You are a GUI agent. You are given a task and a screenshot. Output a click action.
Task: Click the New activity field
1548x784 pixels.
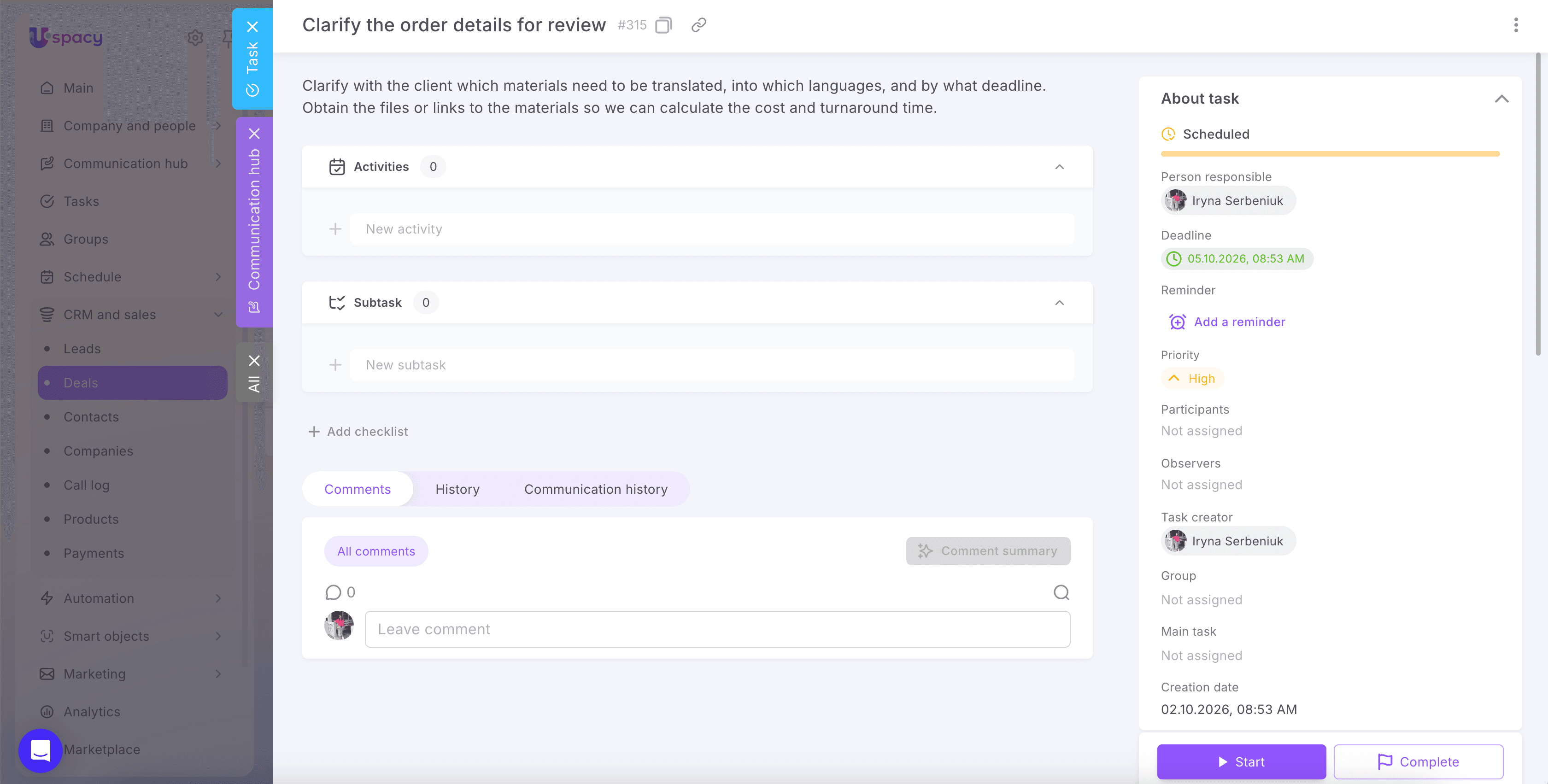pyautogui.click(x=711, y=229)
